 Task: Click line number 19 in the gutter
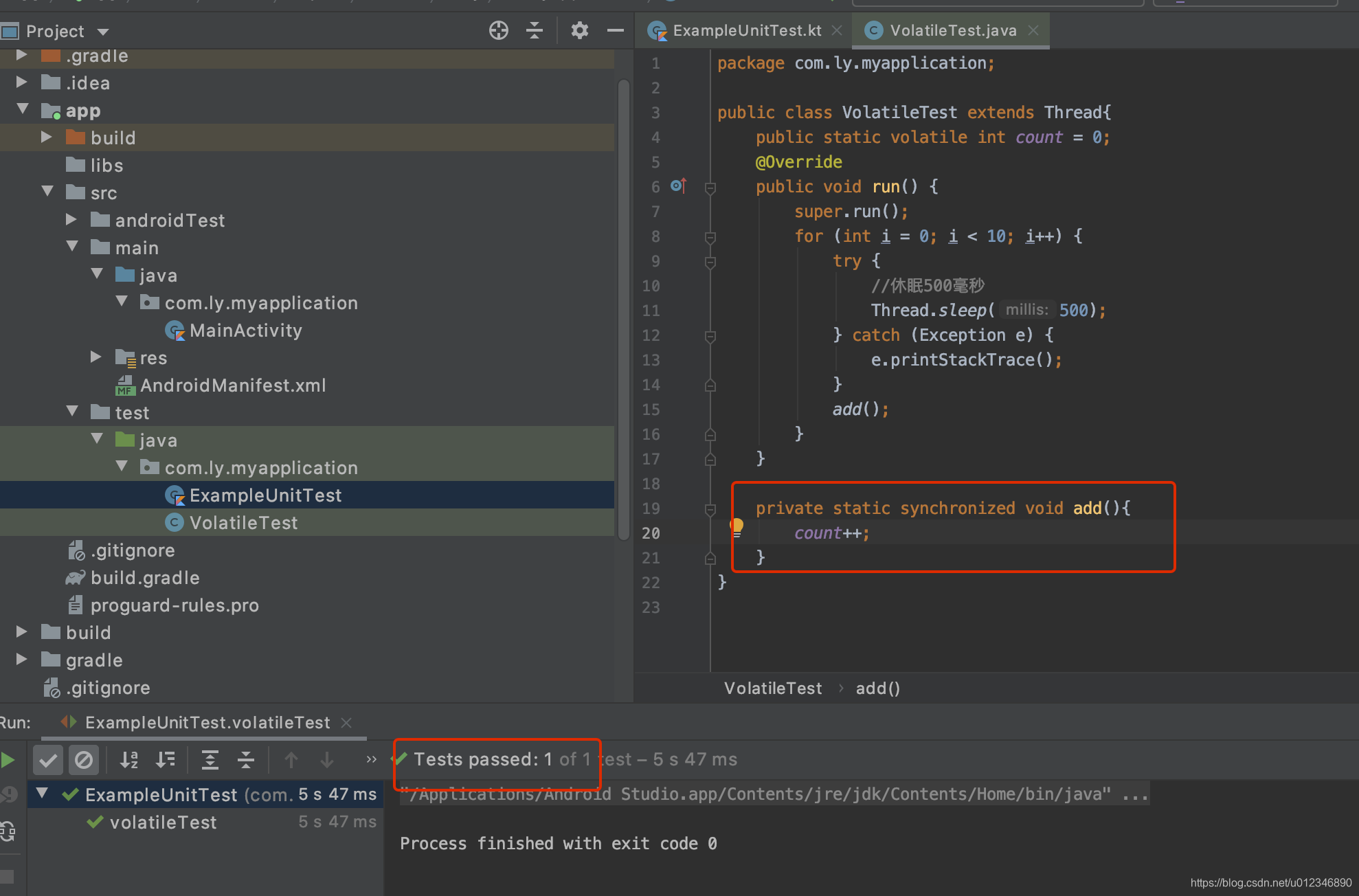click(651, 508)
